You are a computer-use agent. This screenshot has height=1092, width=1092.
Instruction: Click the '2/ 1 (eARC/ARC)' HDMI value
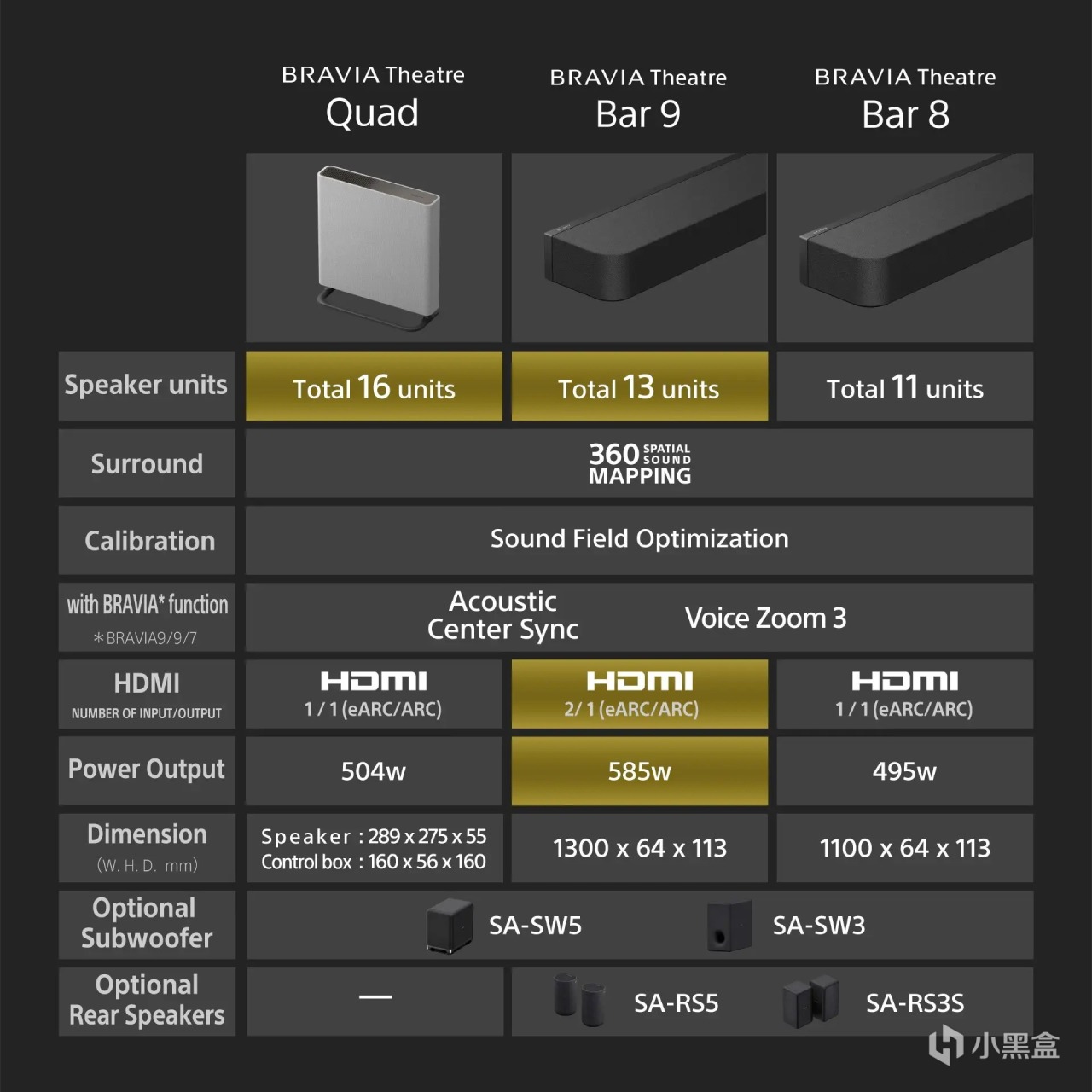coord(631,709)
